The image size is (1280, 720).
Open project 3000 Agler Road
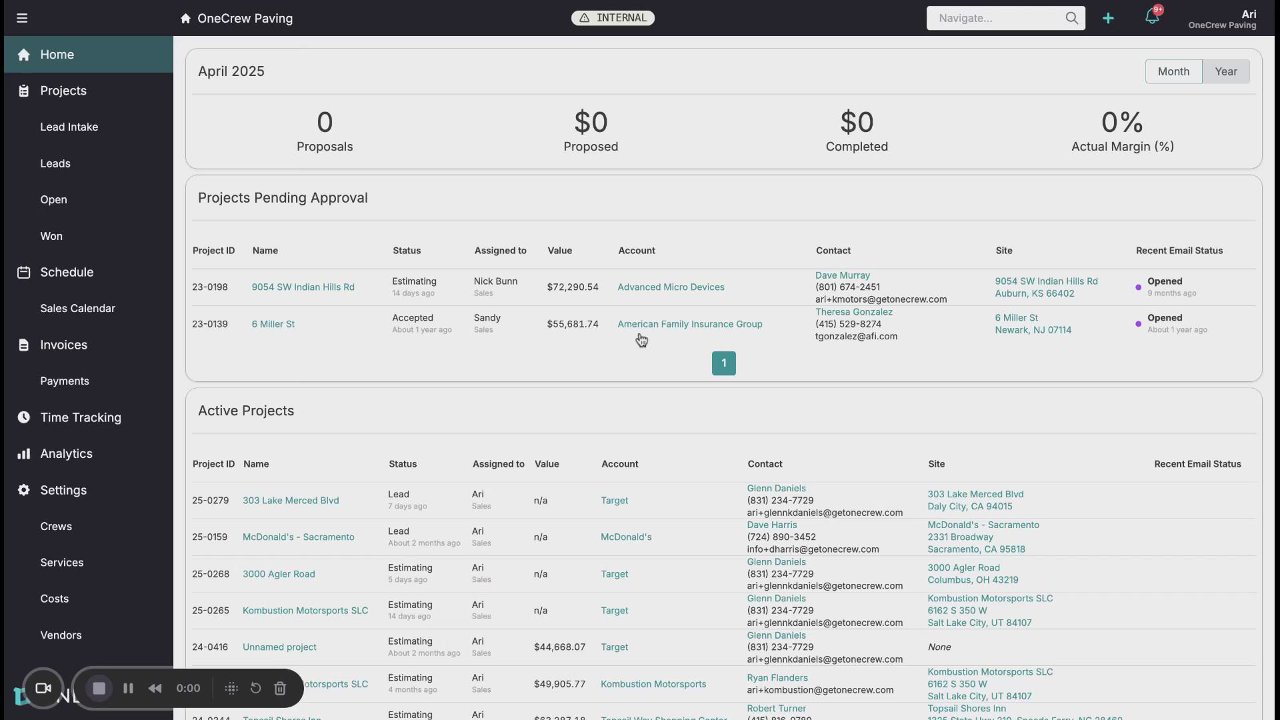(x=279, y=574)
